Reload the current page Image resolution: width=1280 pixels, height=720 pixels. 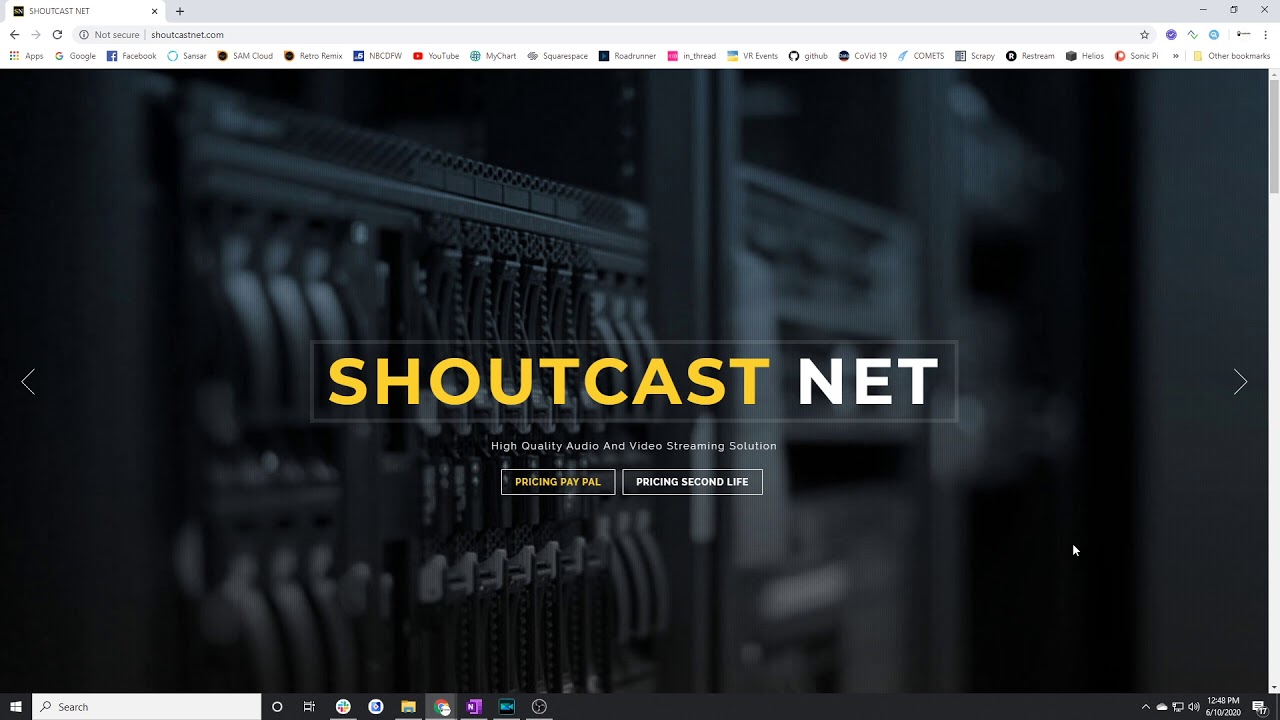tap(57, 34)
